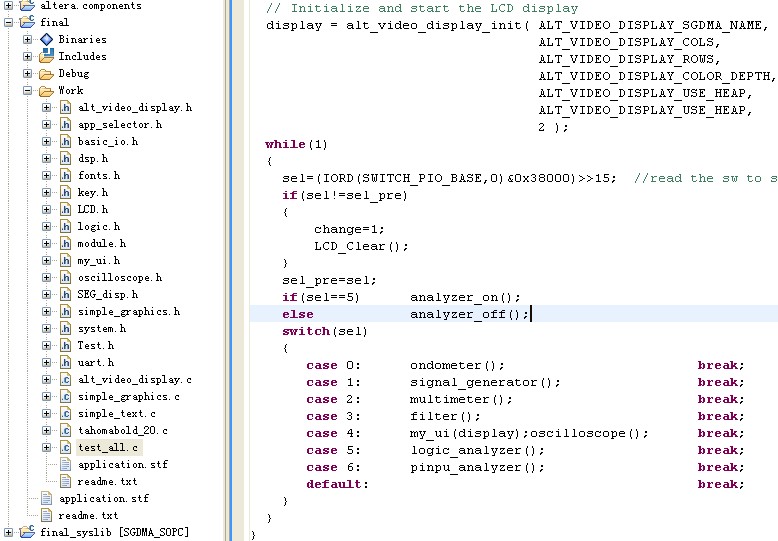Expand the system.h outline node

point(47,328)
